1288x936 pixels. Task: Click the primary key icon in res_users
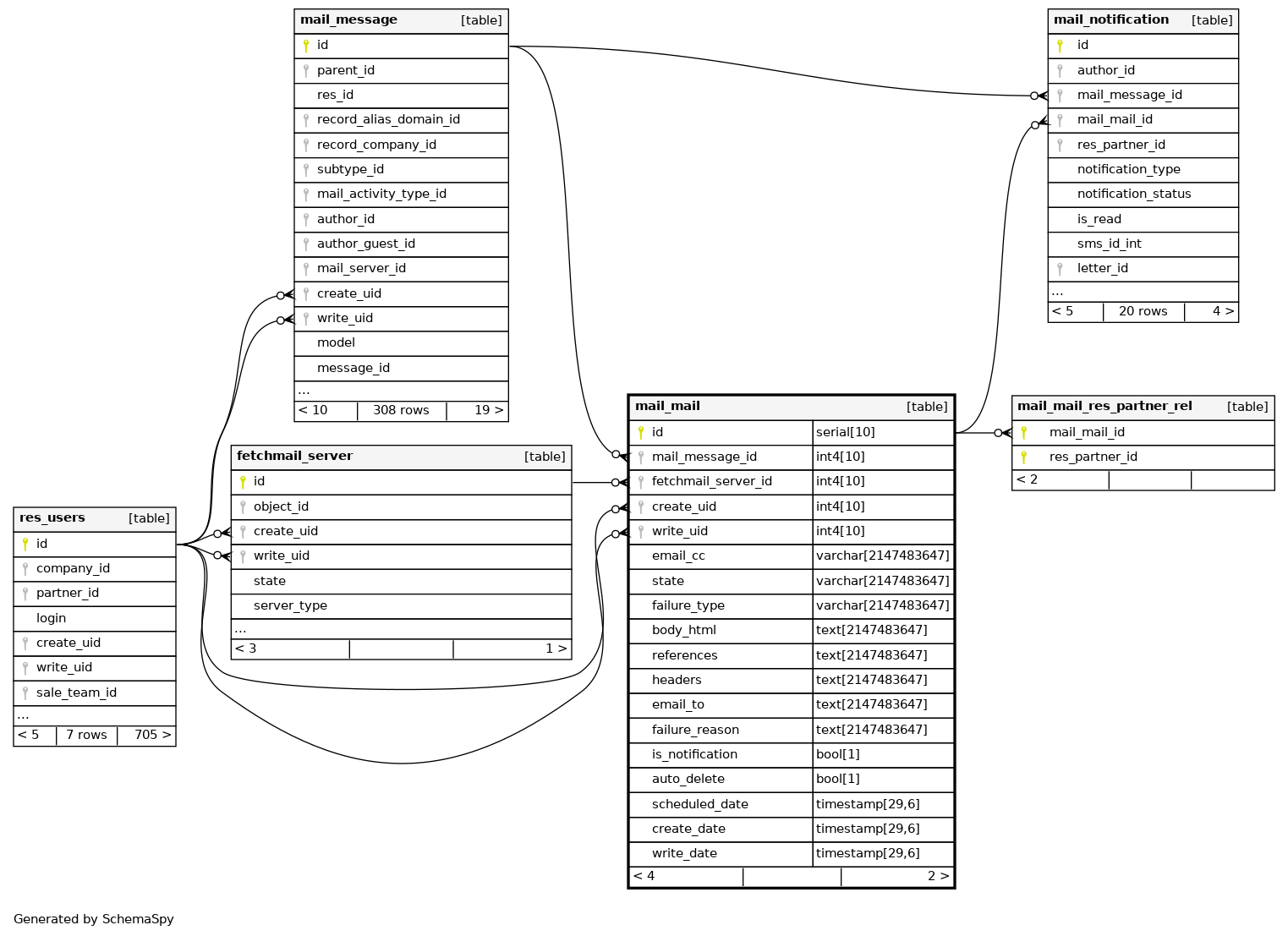(x=25, y=544)
